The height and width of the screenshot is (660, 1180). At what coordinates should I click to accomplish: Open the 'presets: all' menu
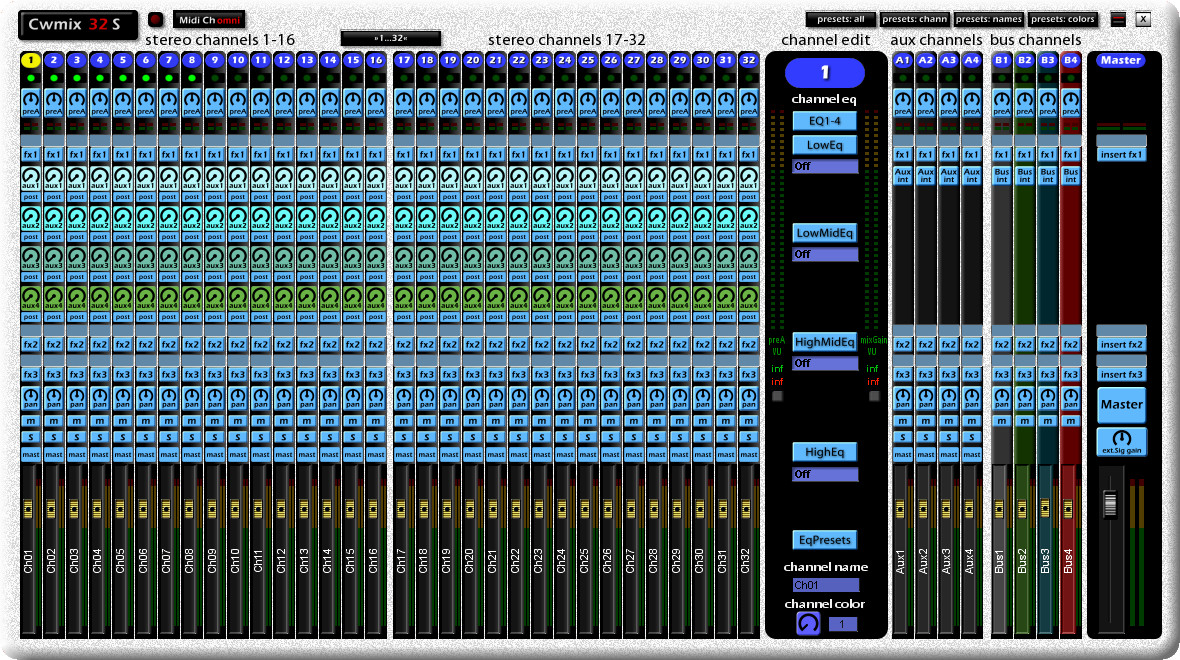pos(840,19)
